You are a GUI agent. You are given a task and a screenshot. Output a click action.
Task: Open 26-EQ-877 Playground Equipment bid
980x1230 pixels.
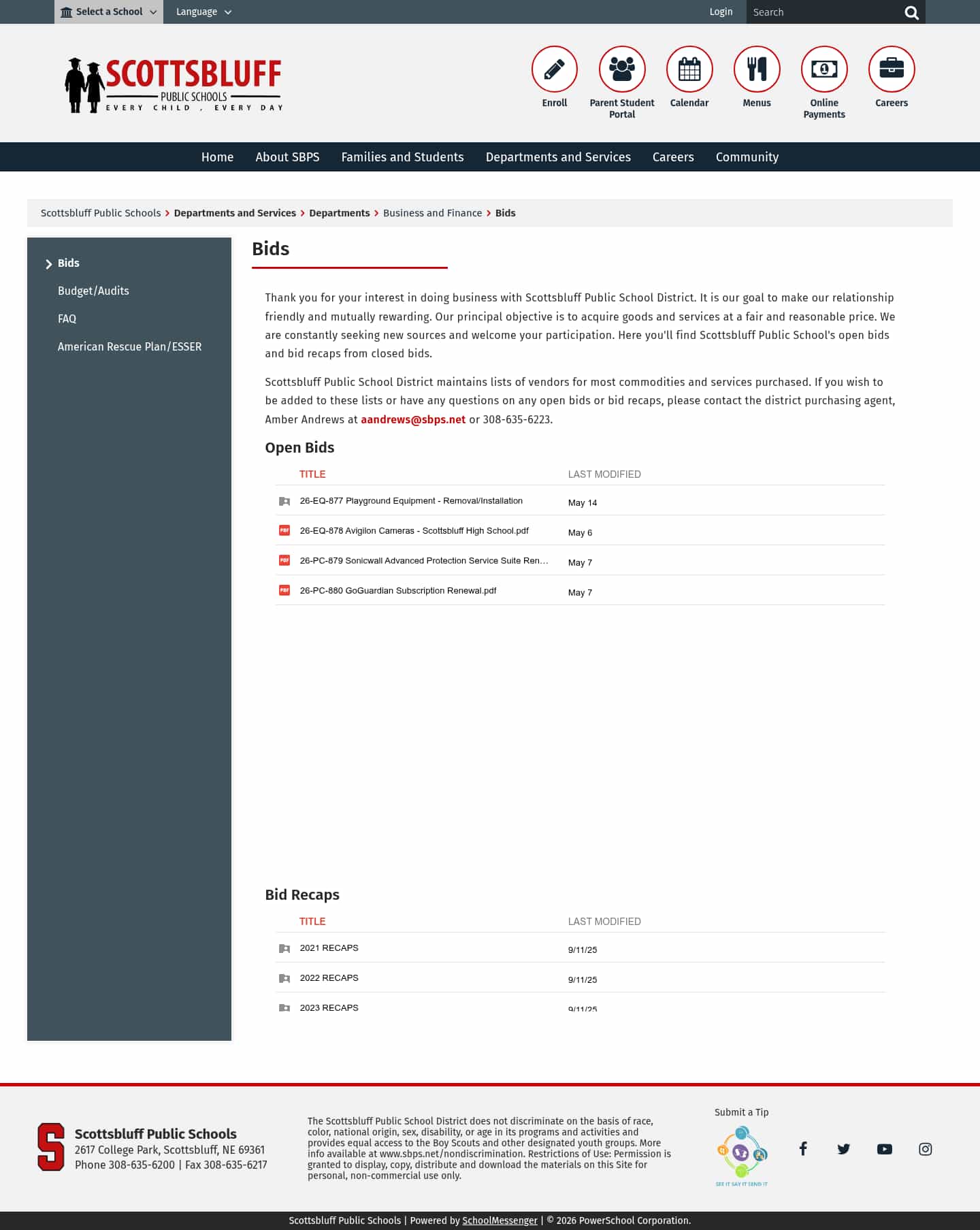coord(411,500)
